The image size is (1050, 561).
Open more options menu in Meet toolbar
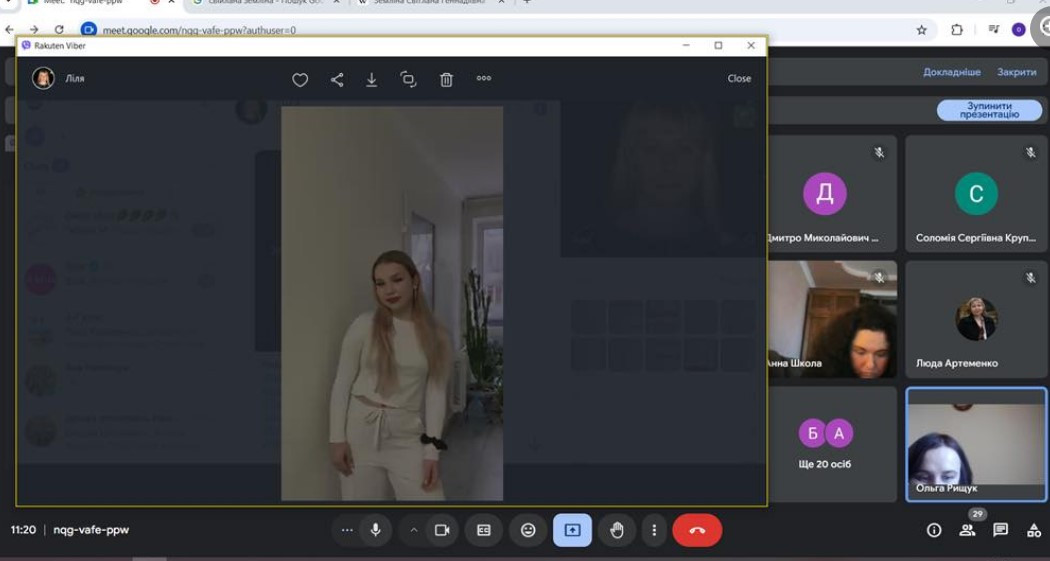click(x=654, y=530)
